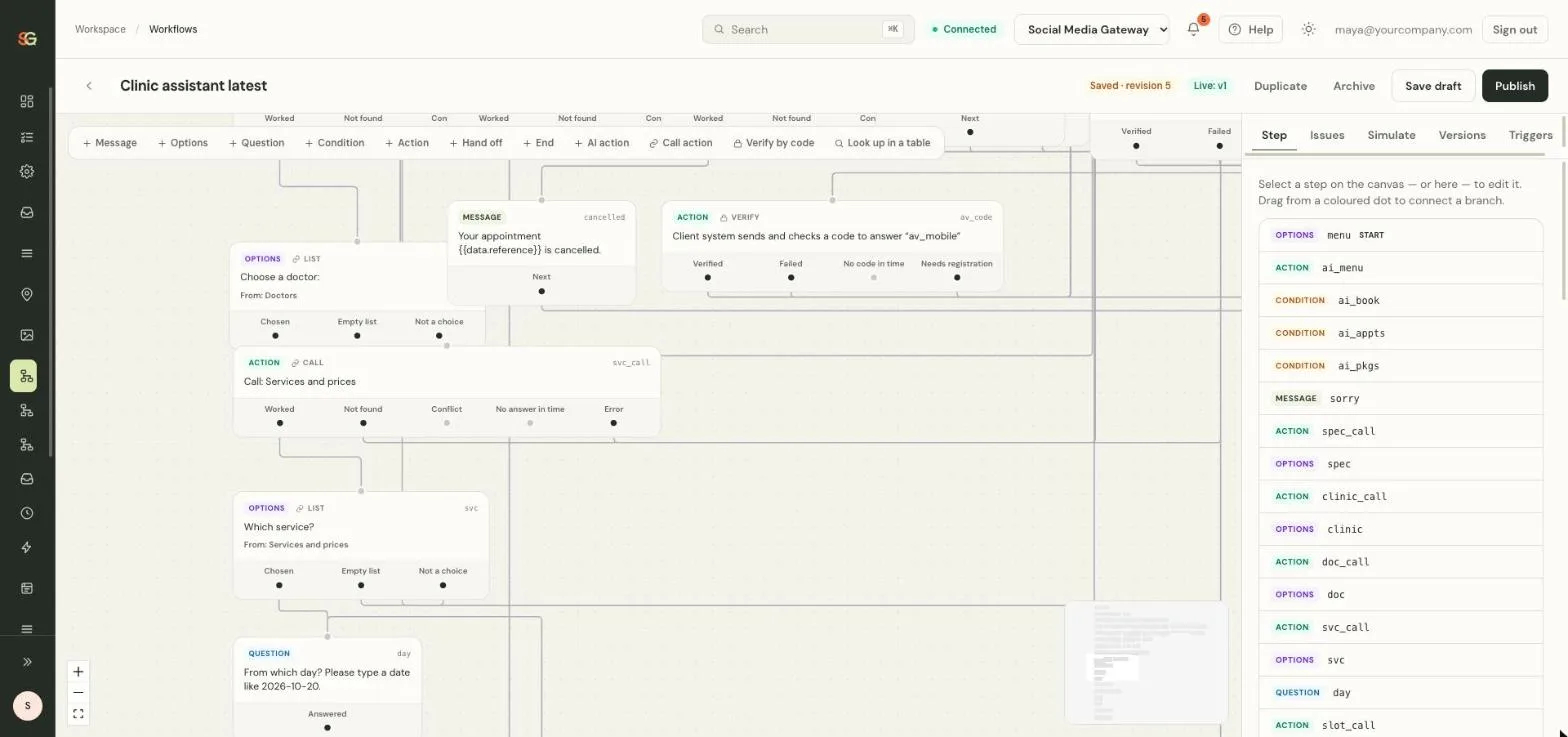Toggle the light/dark theme sun icon
Image resolution: width=1568 pixels, height=737 pixels.
(1308, 29)
